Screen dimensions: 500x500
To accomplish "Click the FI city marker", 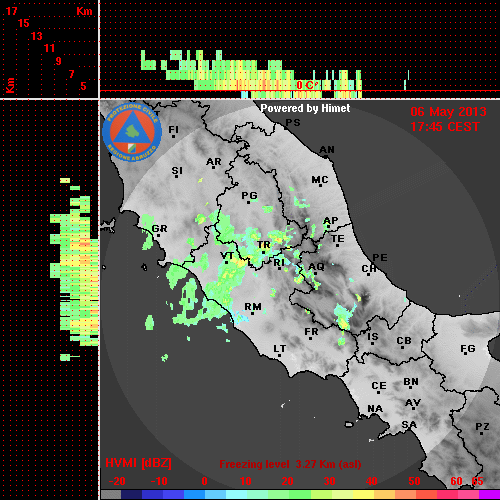I will click(x=174, y=136).
